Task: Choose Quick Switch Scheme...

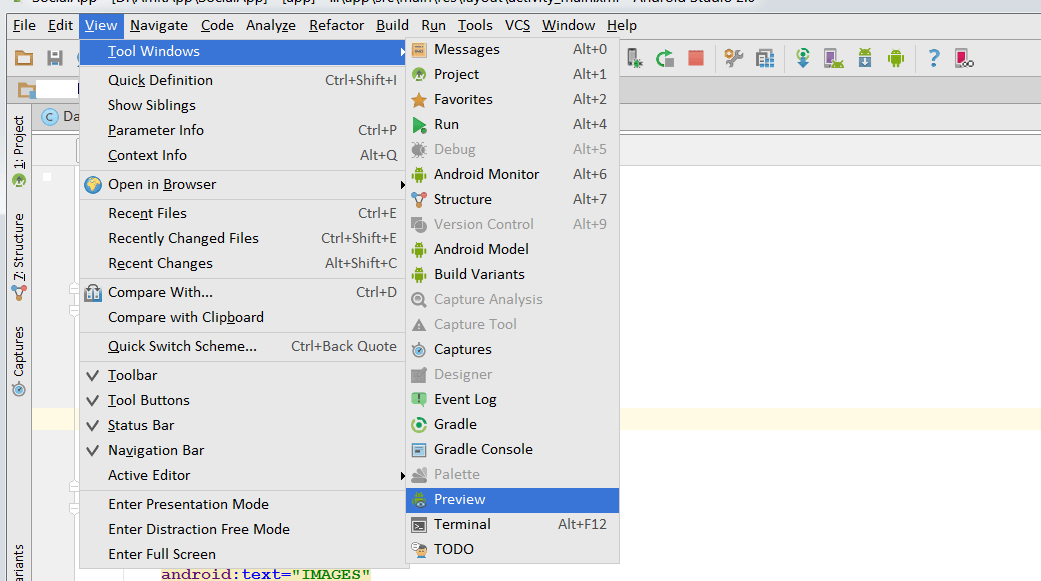Action: (x=243, y=347)
